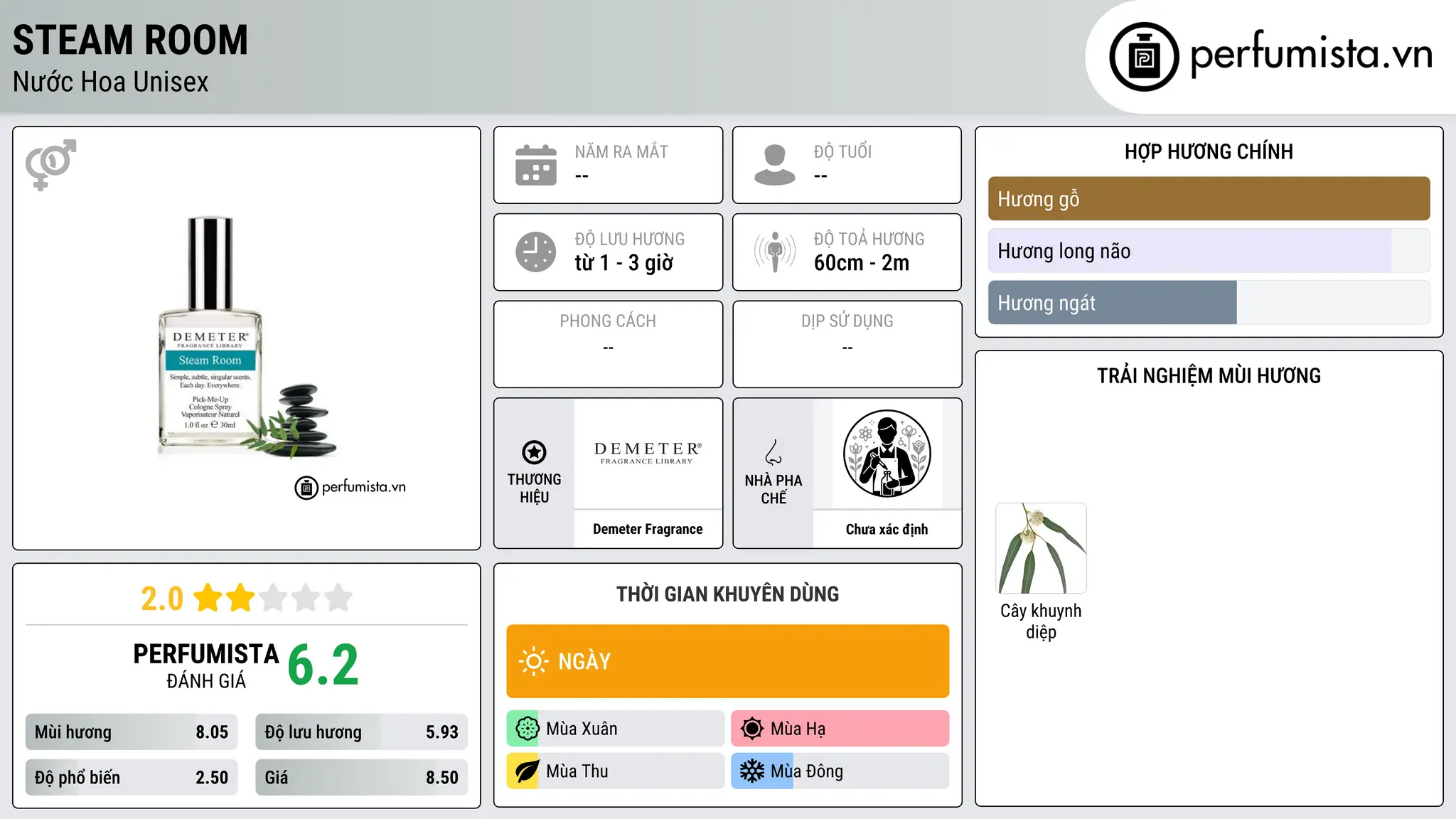Click the TRẢI NGHIỆM MÙI HƯƠNG heading
The width and height of the screenshot is (1456, 819).
pos(1209,375)
